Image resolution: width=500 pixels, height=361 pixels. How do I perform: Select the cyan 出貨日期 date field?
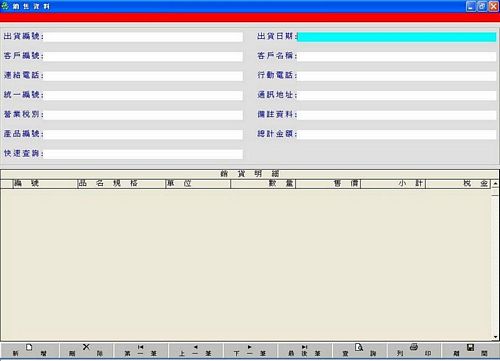point(397,37)
